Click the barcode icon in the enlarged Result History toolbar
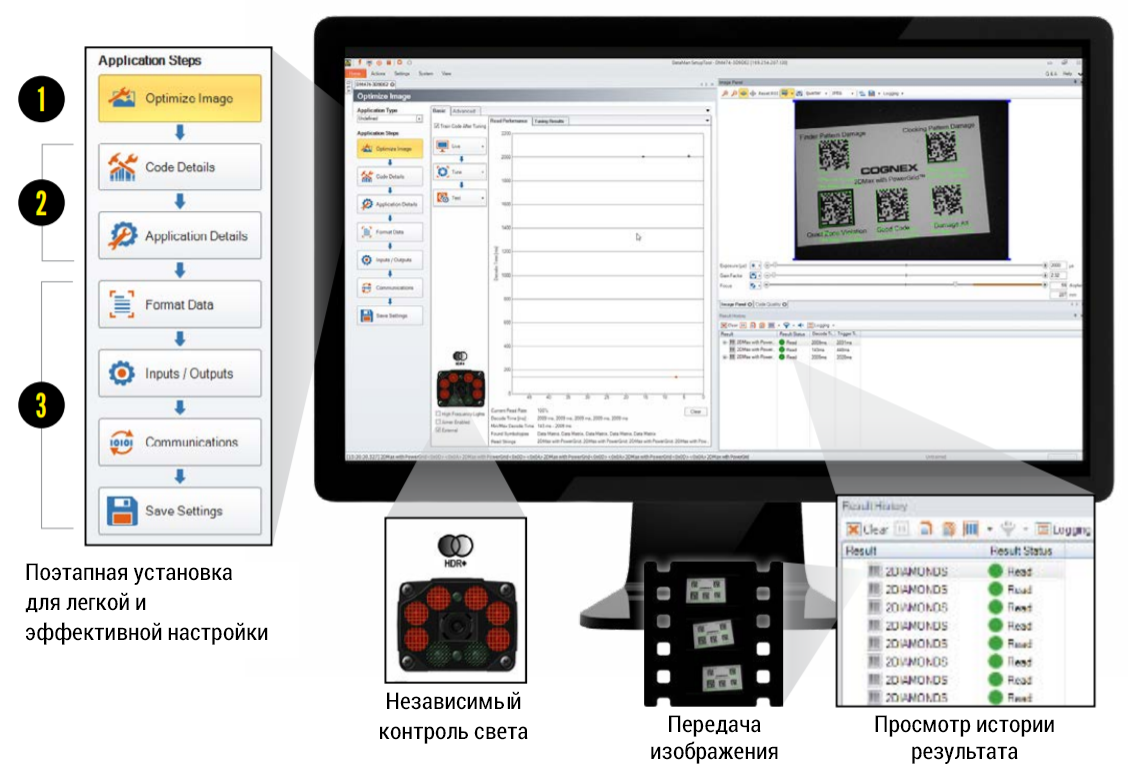 pos(970,529)
